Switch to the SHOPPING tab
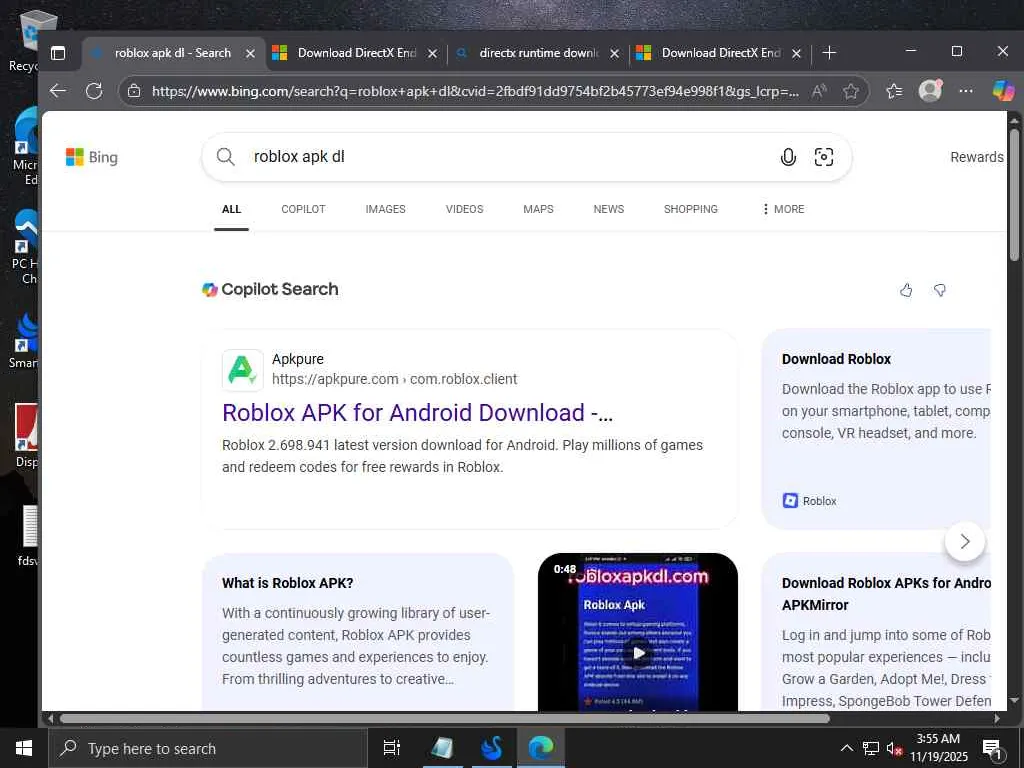This screenshot has width=1024, height=768. click(x=690, y=209)
